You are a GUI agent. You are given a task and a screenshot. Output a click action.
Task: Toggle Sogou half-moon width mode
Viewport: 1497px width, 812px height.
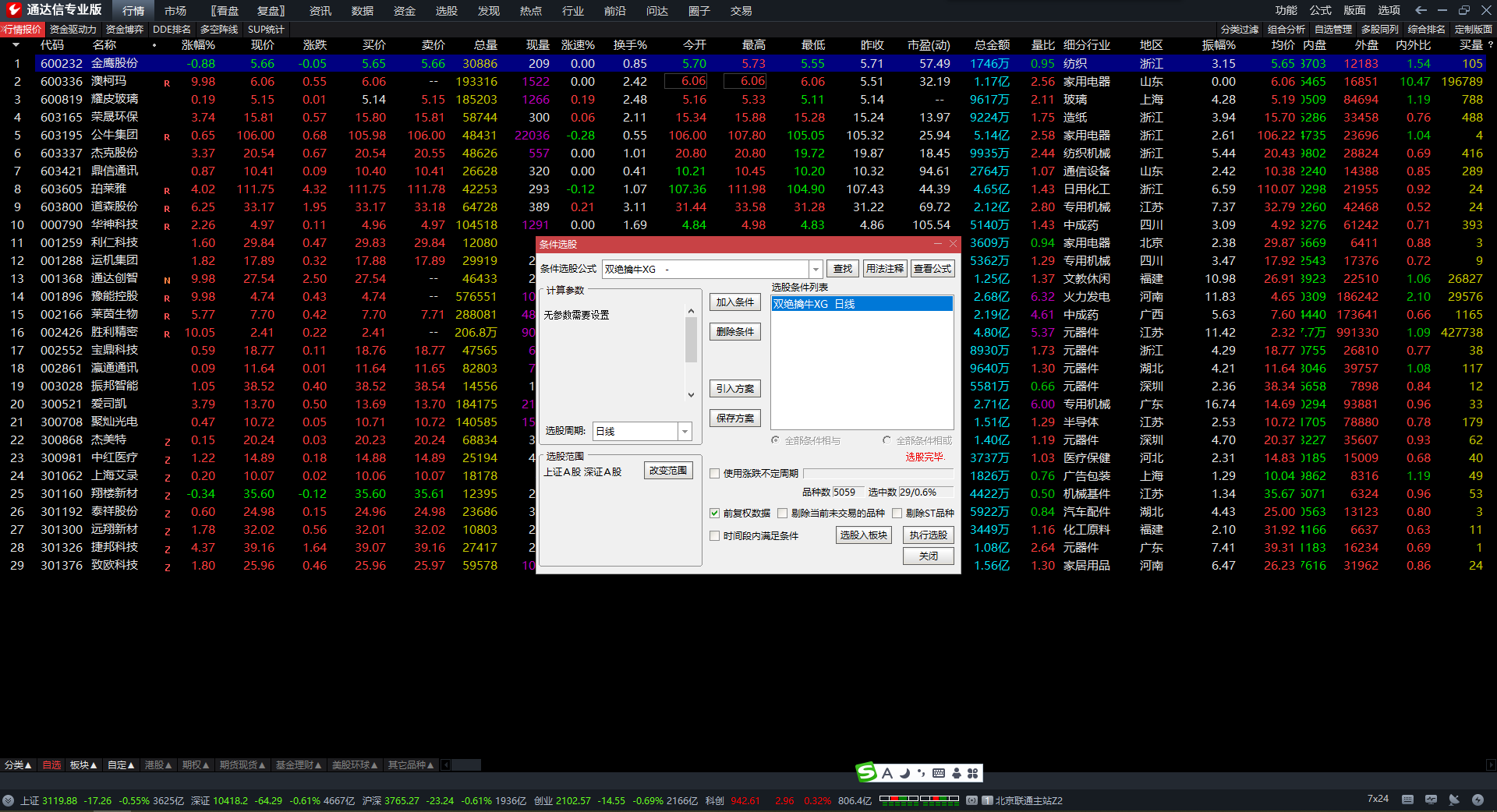(x=904, y=773)
